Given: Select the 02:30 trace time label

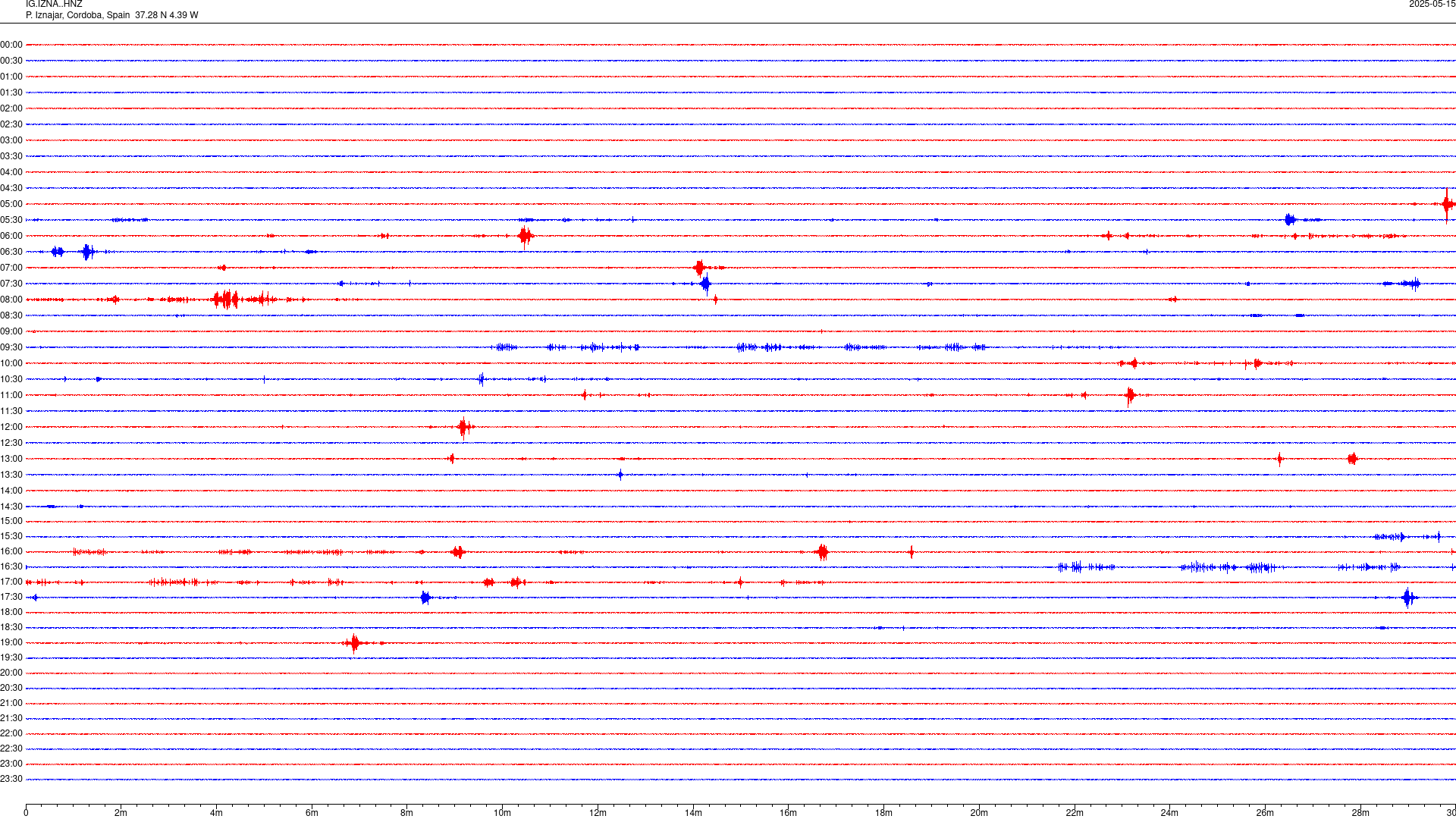Looking at the screenshot, I should coord(11,124).
